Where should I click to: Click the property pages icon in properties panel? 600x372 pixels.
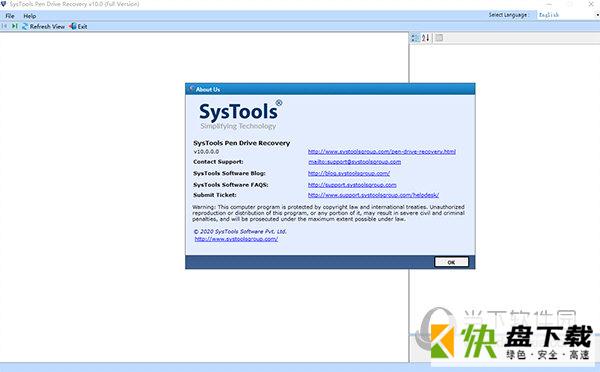click(x=439, y=38)
